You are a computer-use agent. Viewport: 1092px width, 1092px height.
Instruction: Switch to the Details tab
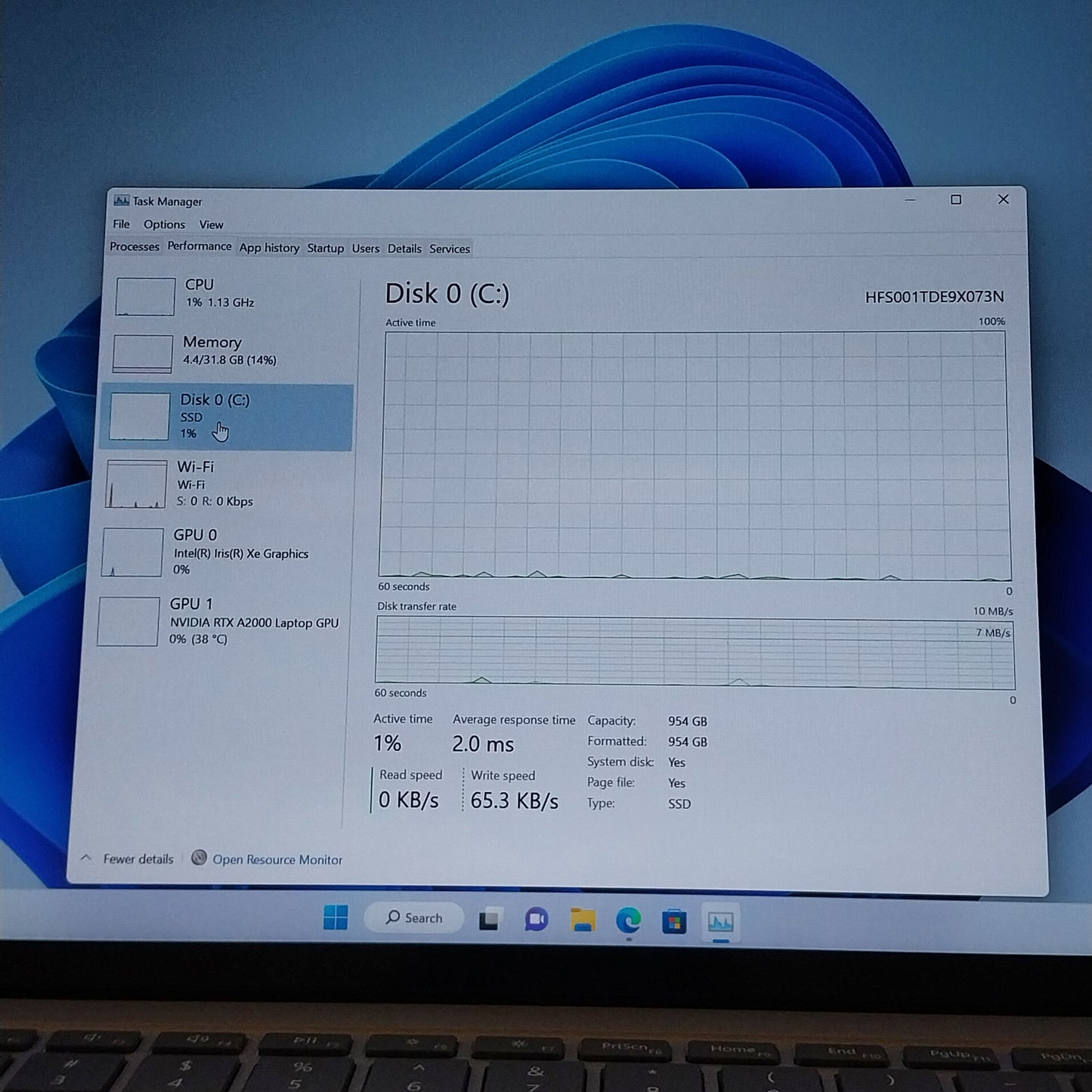[x=404, y=249]
